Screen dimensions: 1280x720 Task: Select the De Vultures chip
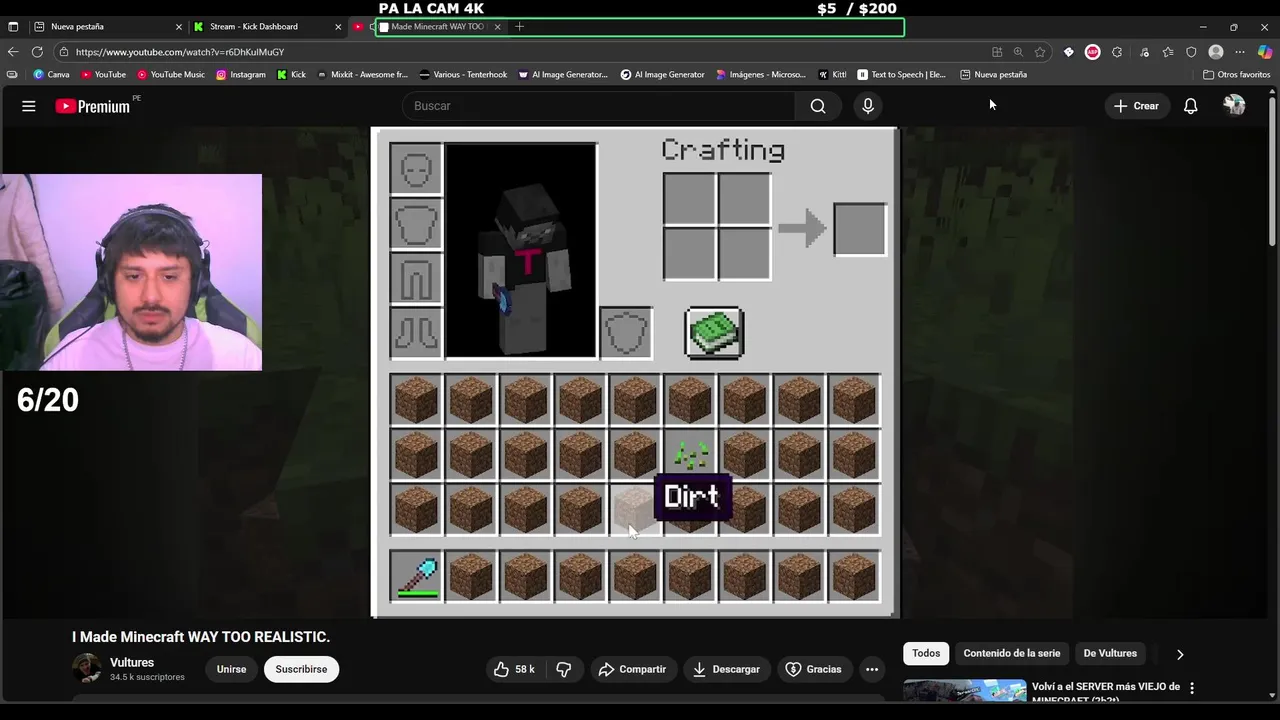tap(1110, 654)
